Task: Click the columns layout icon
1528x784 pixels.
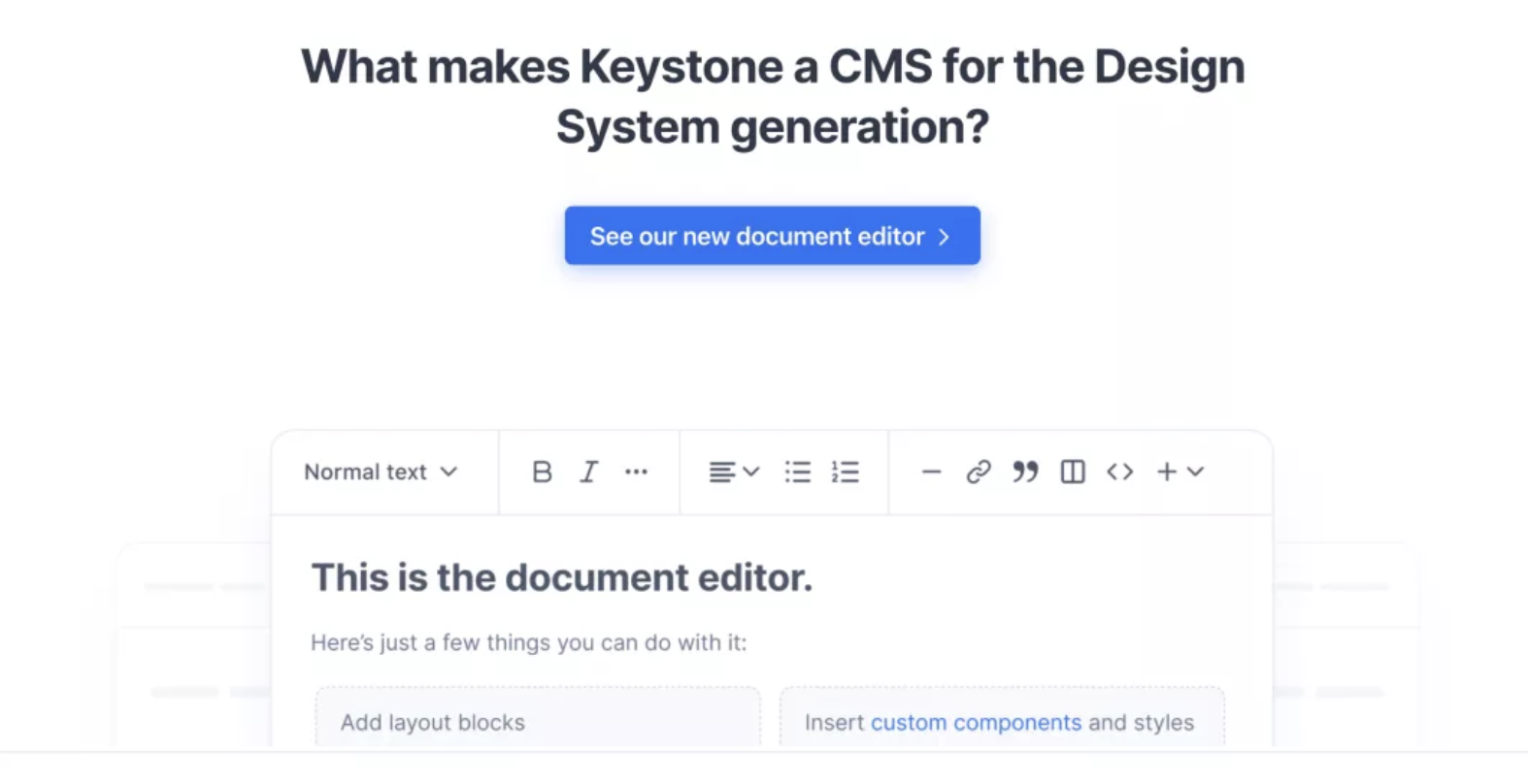Action: click(x=1073, y=472)
